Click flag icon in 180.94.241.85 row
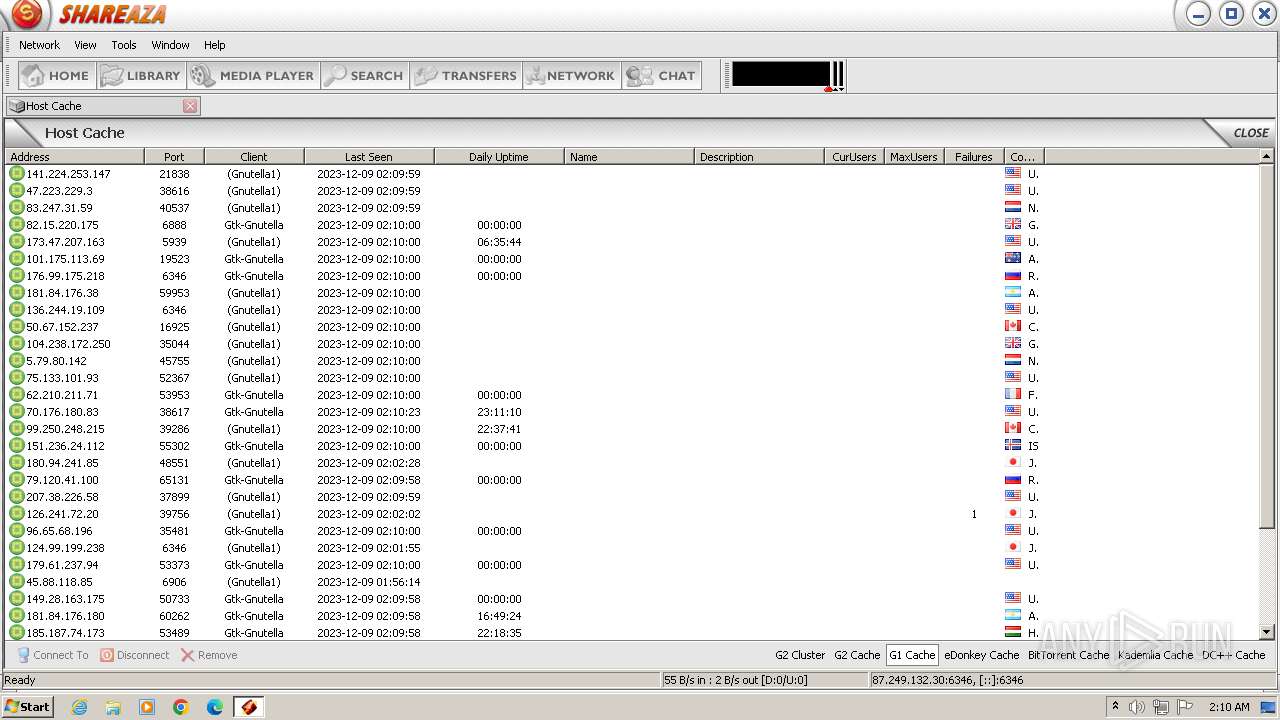 click(1013, 462)
